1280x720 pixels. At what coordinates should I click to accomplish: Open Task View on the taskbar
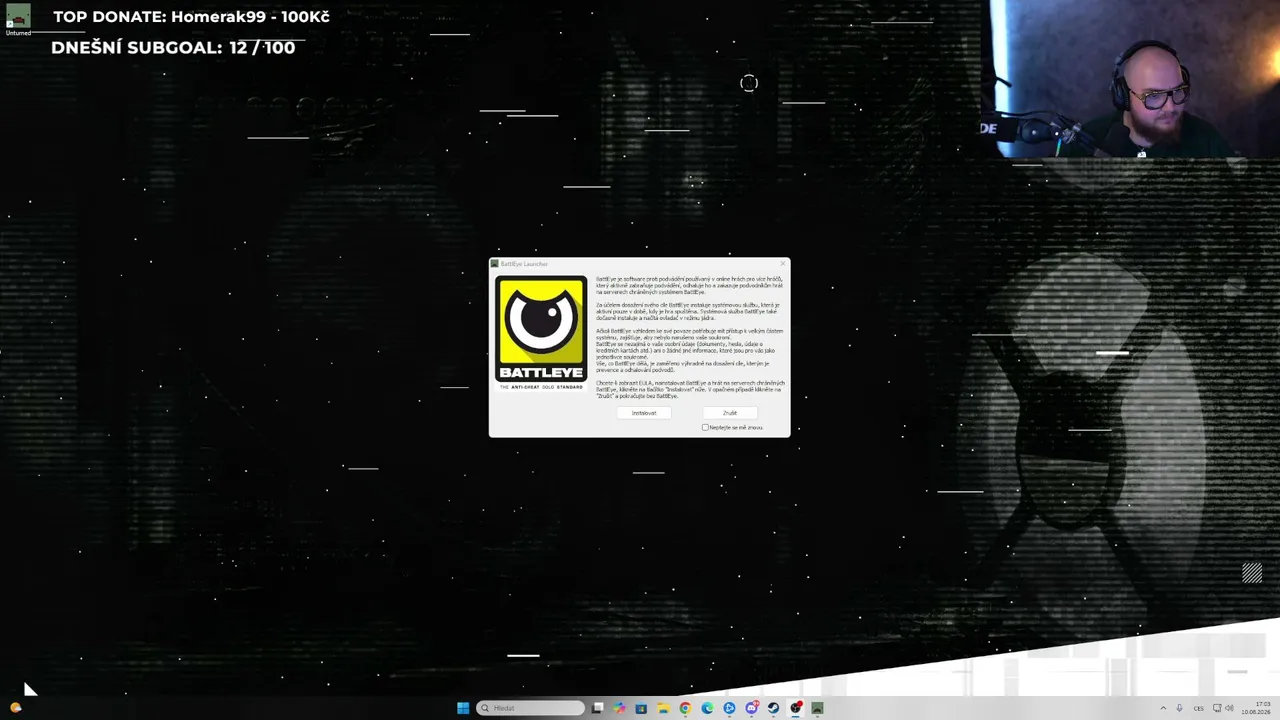(x=597, y=708)
